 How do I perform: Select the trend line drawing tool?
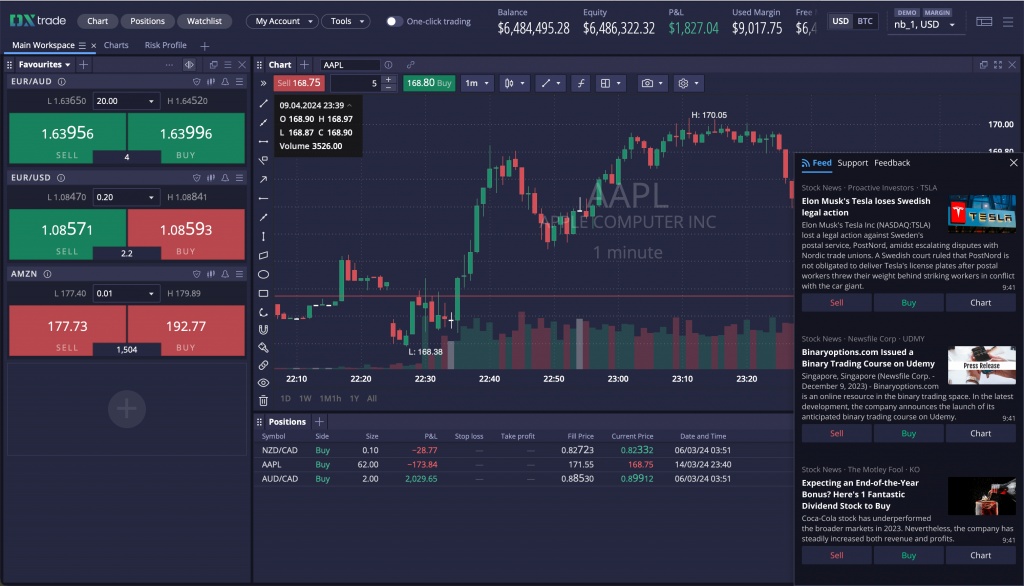[x=263, y=103]
